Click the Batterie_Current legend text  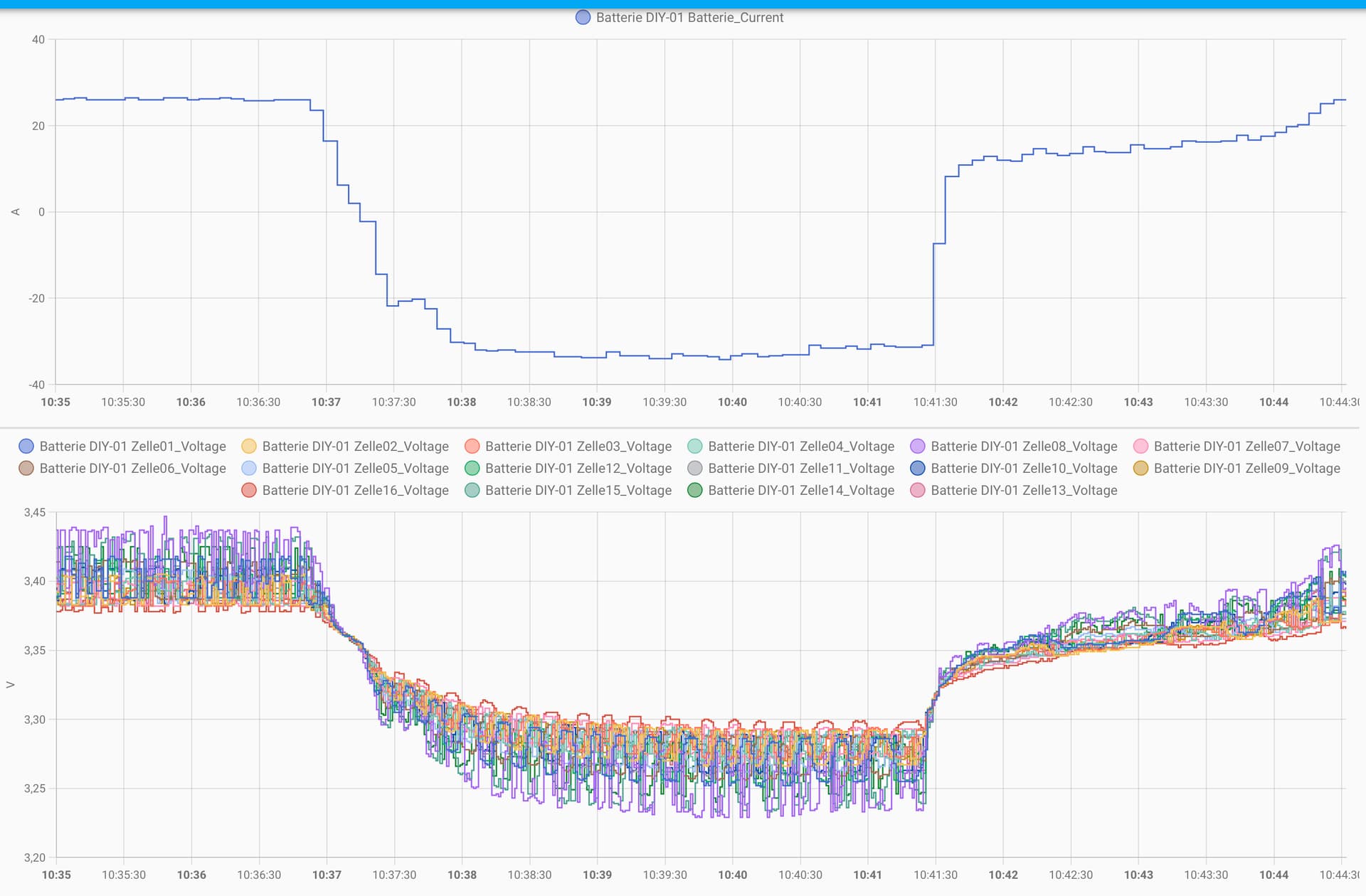pyautogui.click(x=689, y=18)
